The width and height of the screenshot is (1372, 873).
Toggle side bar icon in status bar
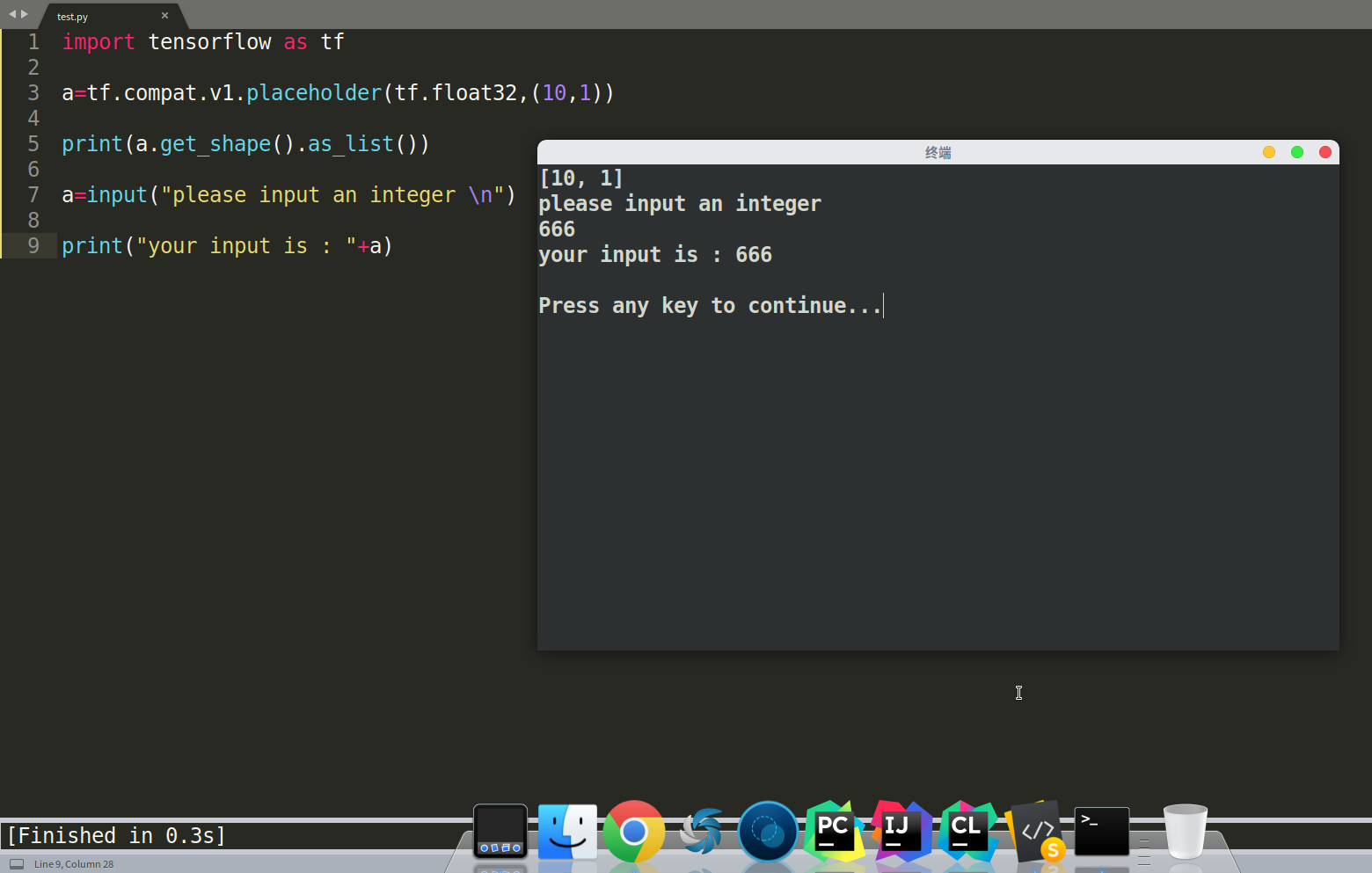click(17, 864)
